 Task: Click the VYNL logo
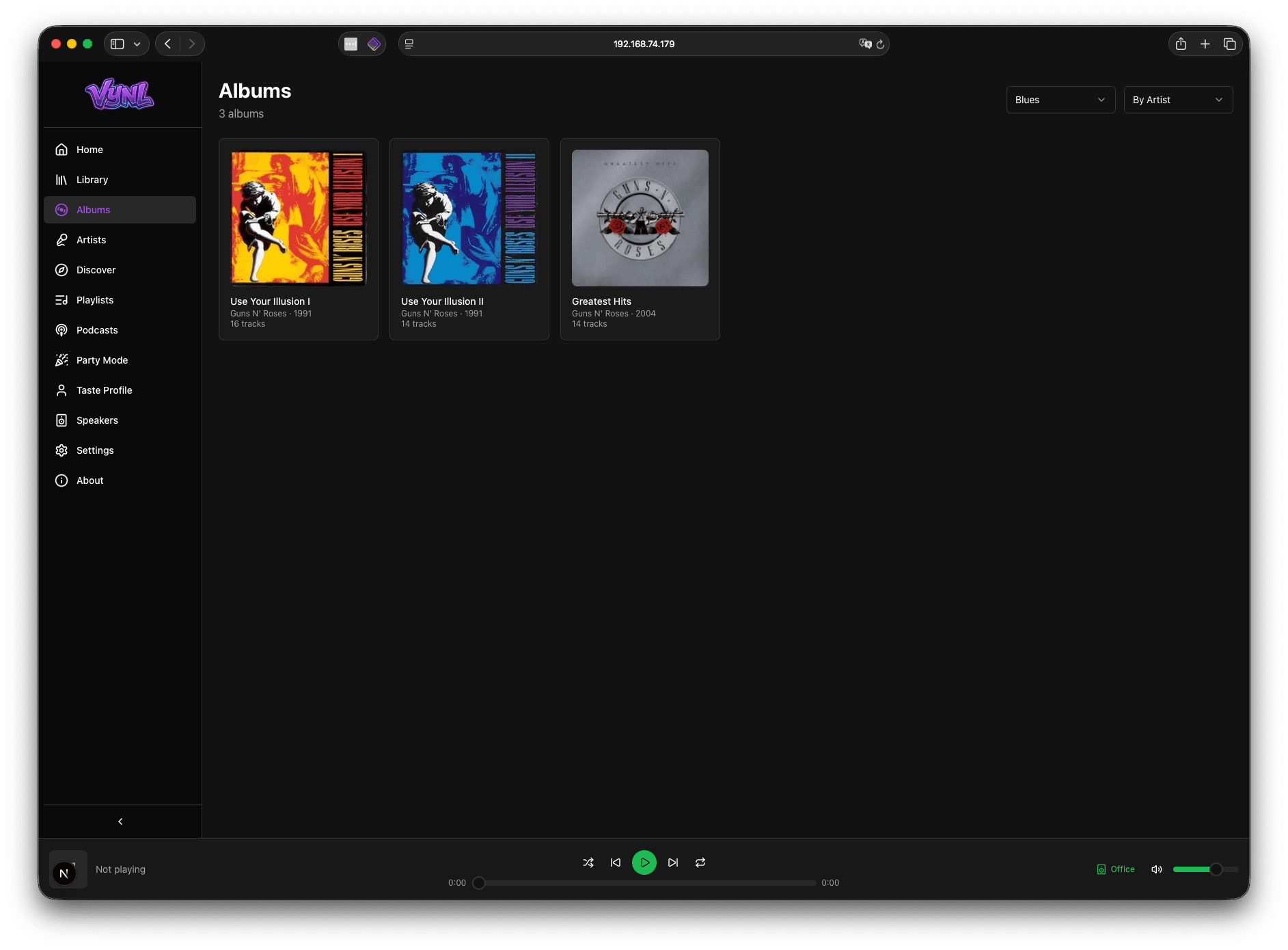pyautogui.click(x=120, y=94)
